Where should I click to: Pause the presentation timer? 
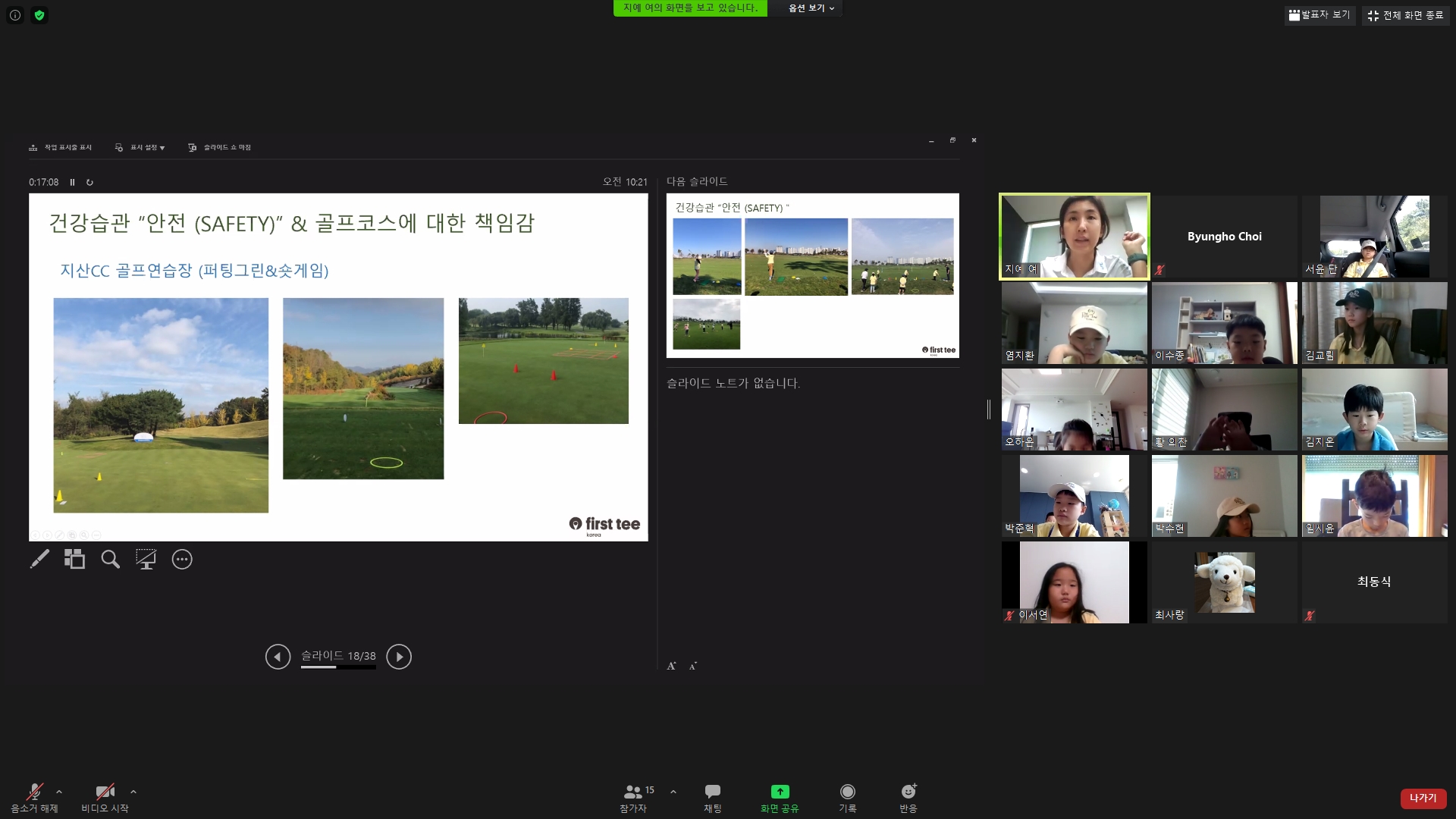click(x=73, y=182)
